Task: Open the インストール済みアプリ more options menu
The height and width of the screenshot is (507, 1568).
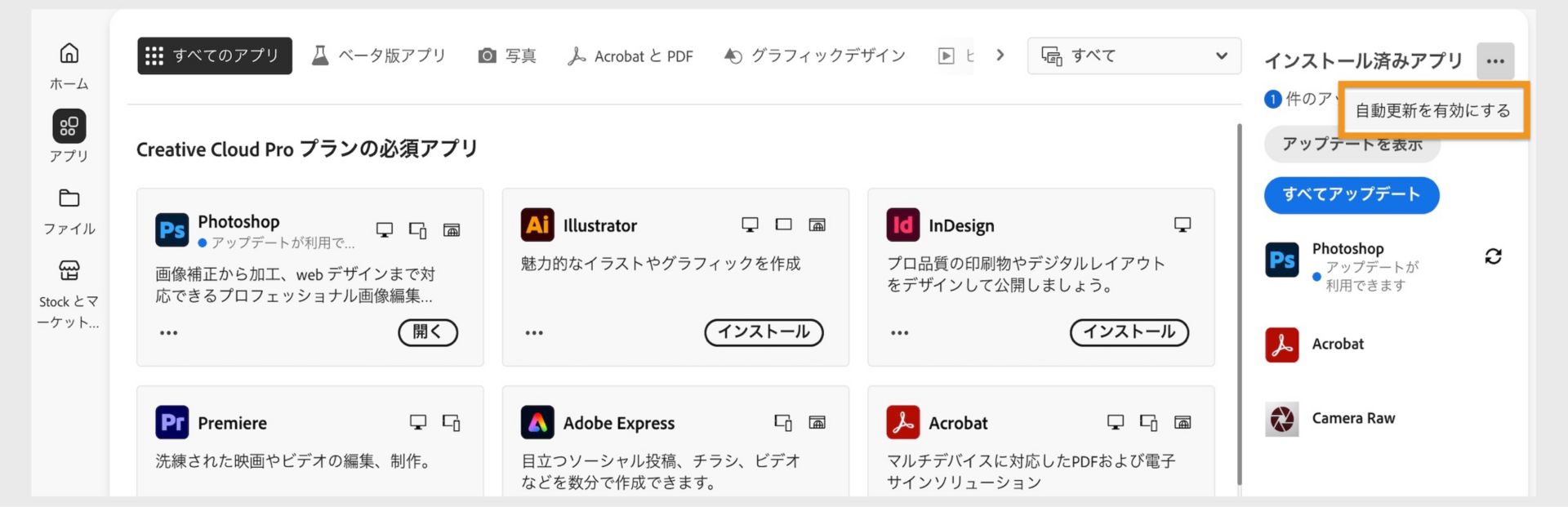Action: point(1495,61)
